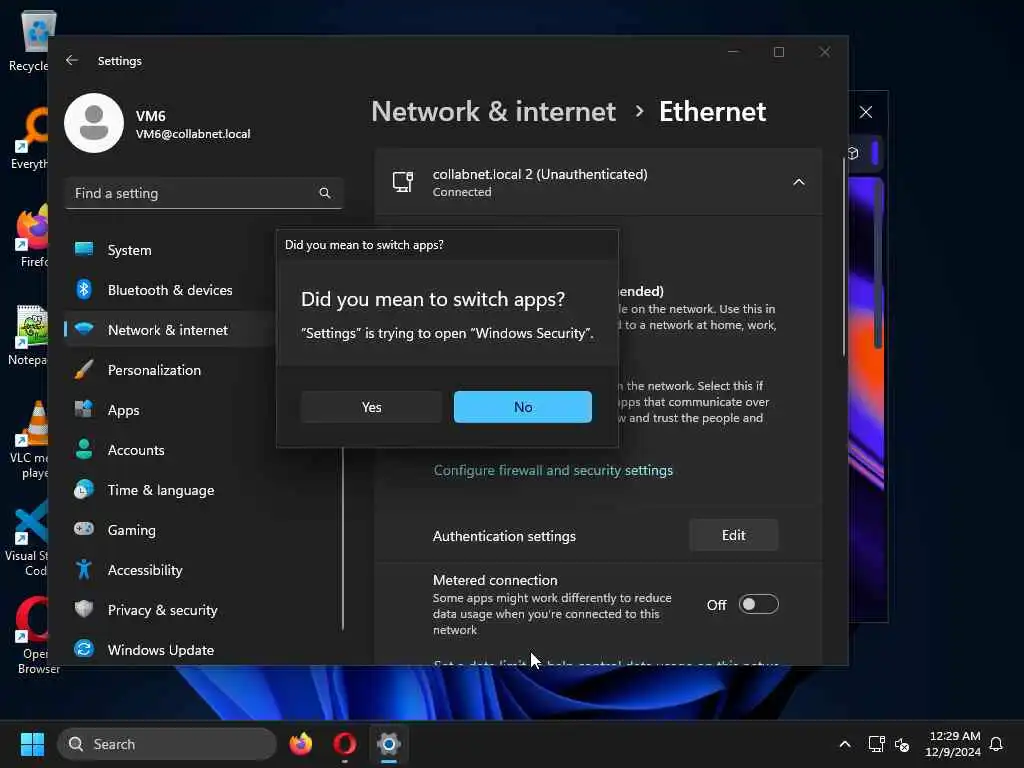Open the Notepad++ desktop shortcut
This screenshot has width=1024, height=768.
coord(27,335)
